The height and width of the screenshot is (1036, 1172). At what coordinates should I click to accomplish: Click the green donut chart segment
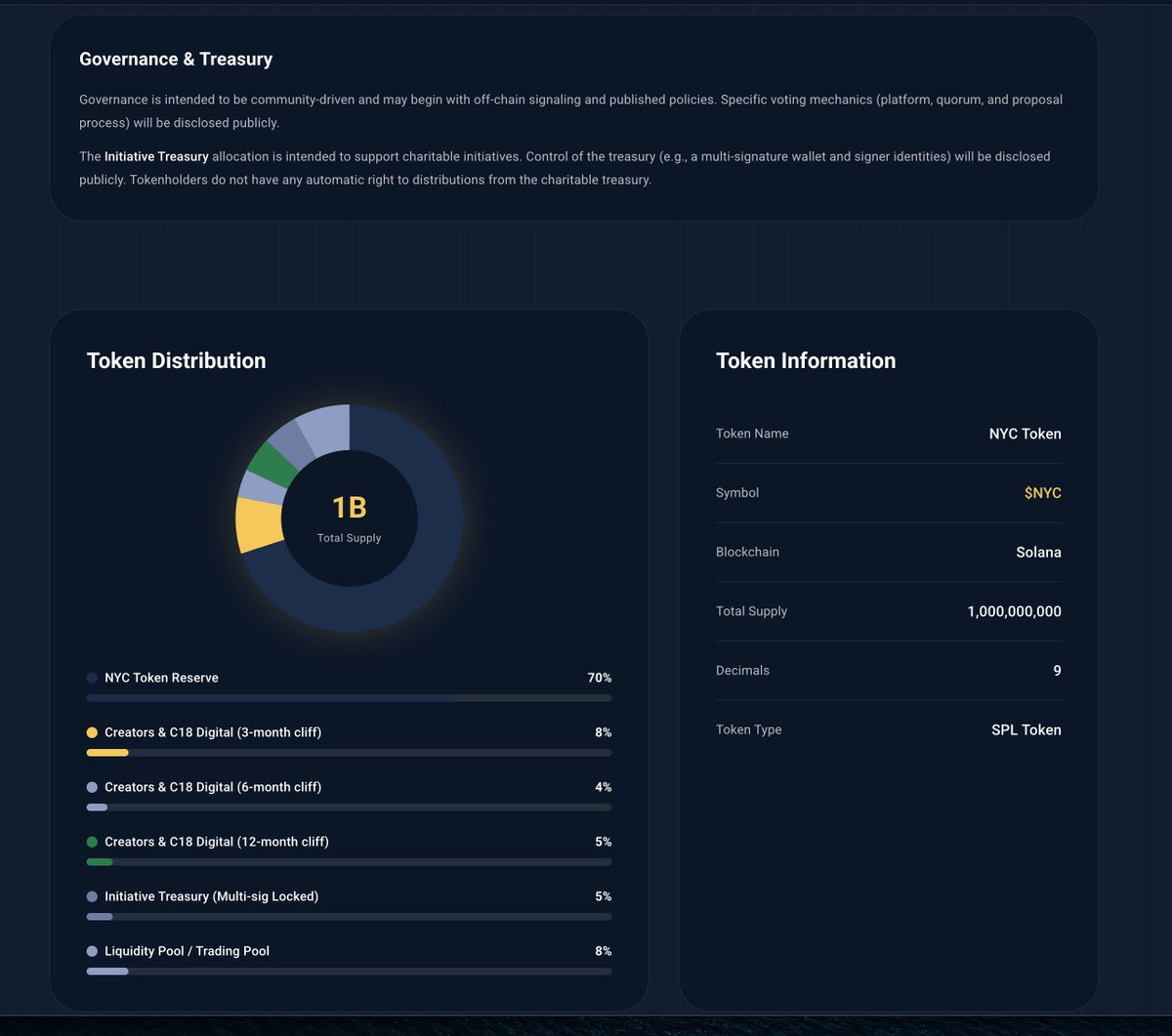[273, 464]
